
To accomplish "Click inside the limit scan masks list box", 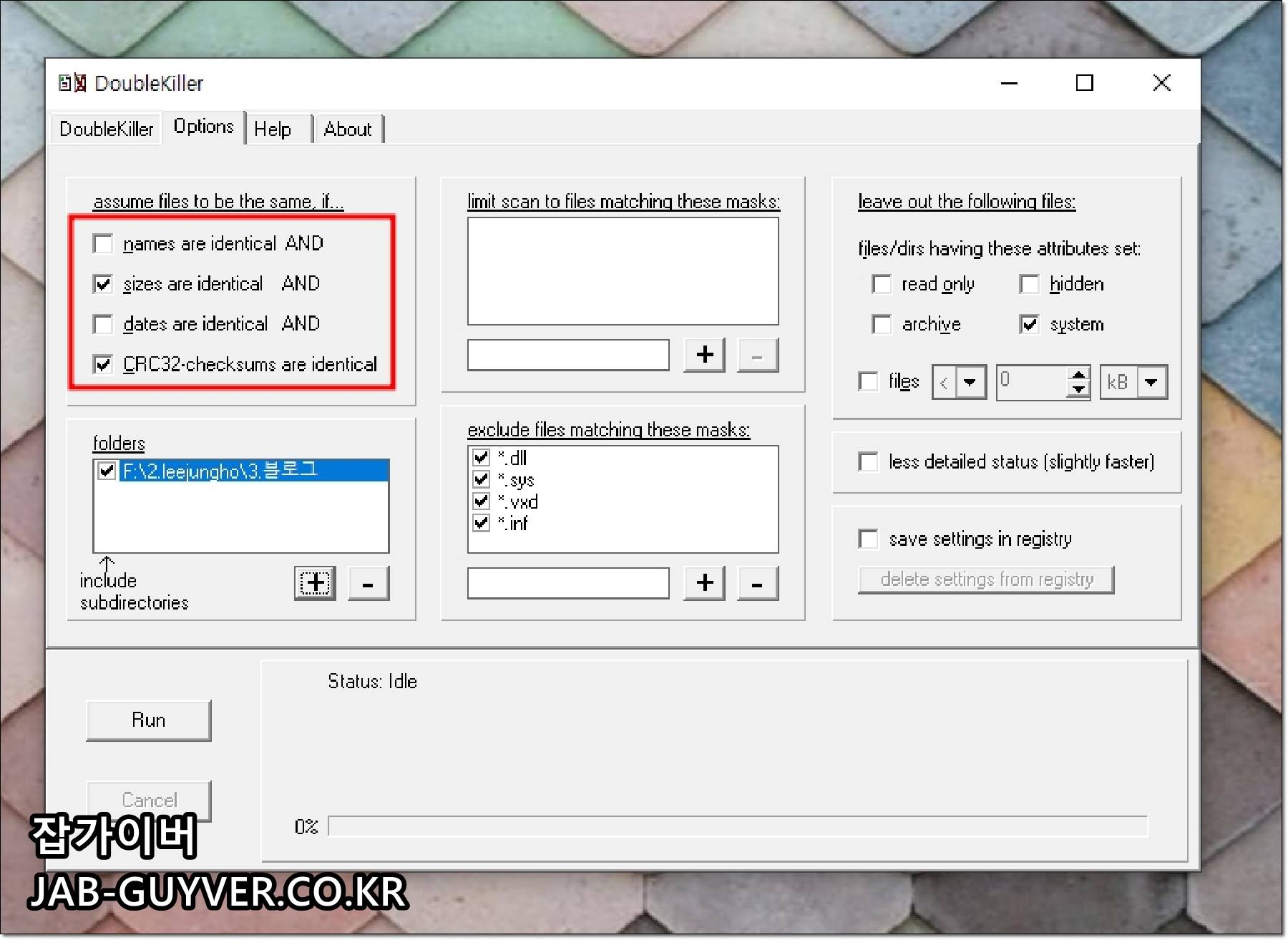I will coord(623,271).
